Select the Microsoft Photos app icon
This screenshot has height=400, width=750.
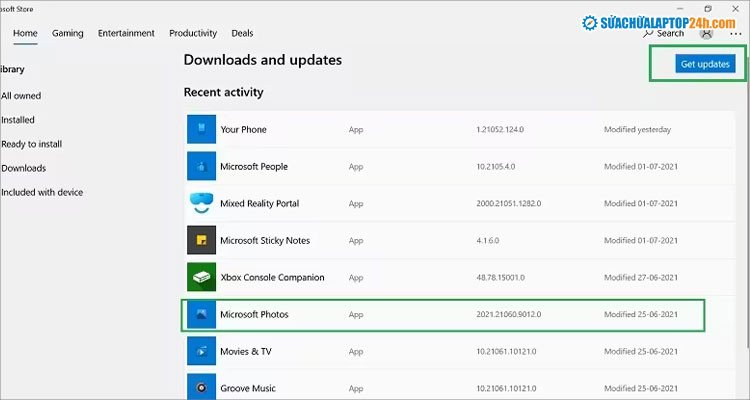(201, 314)
